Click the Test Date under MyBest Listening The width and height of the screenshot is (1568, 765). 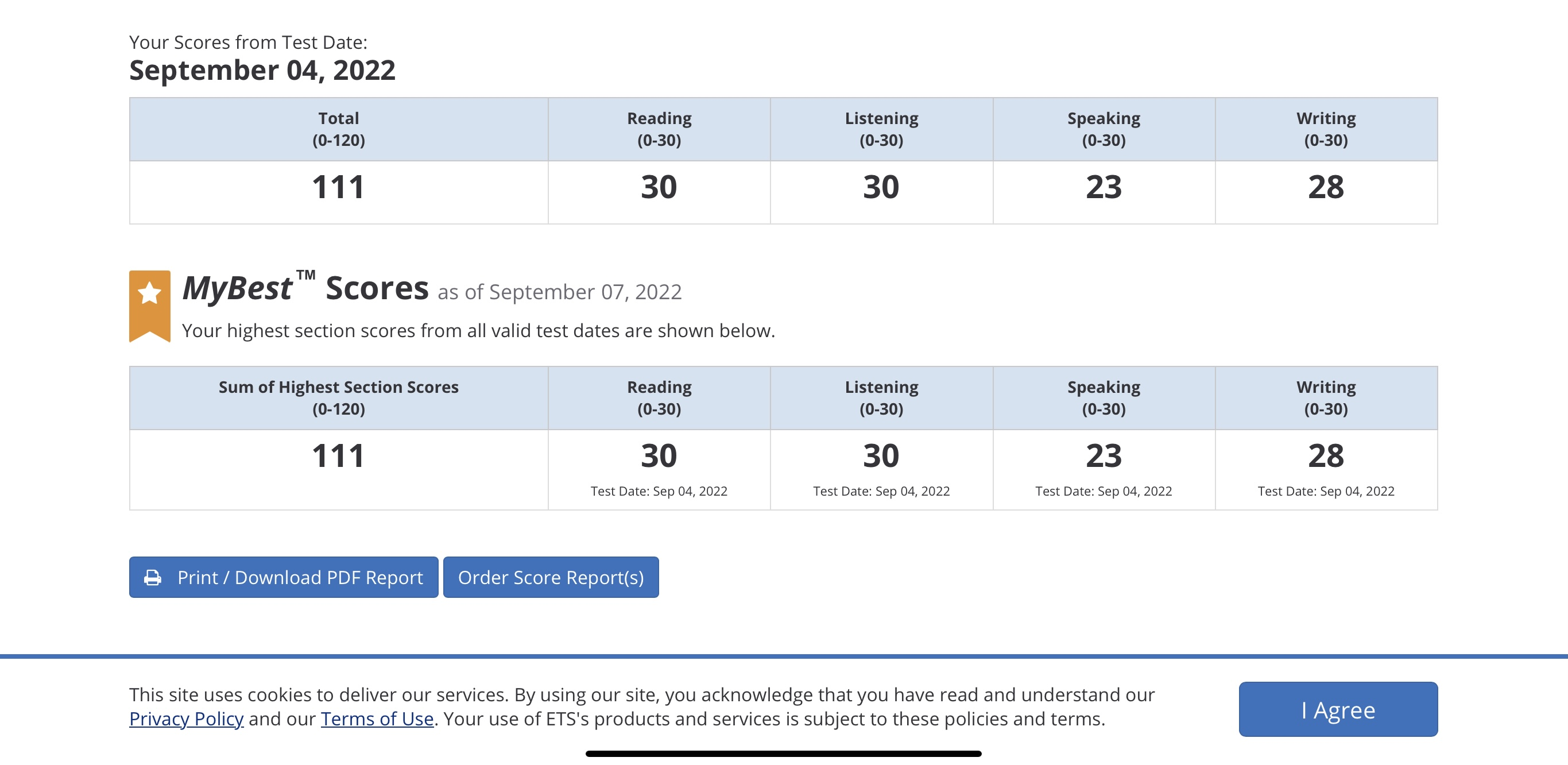pos(881,491)
